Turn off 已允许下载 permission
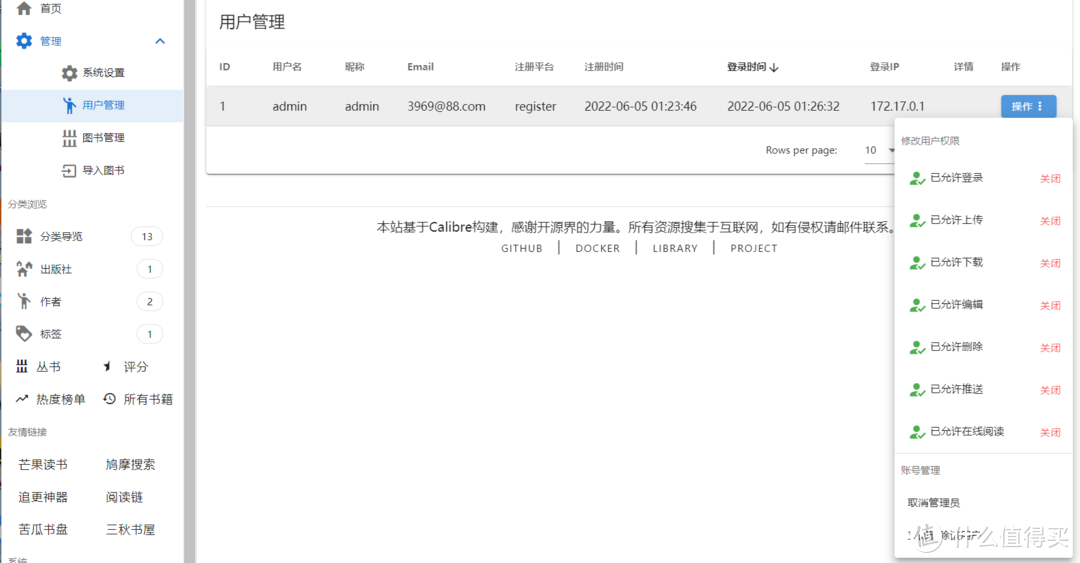Viewport: 1080px width, 563px height. 1050,263
